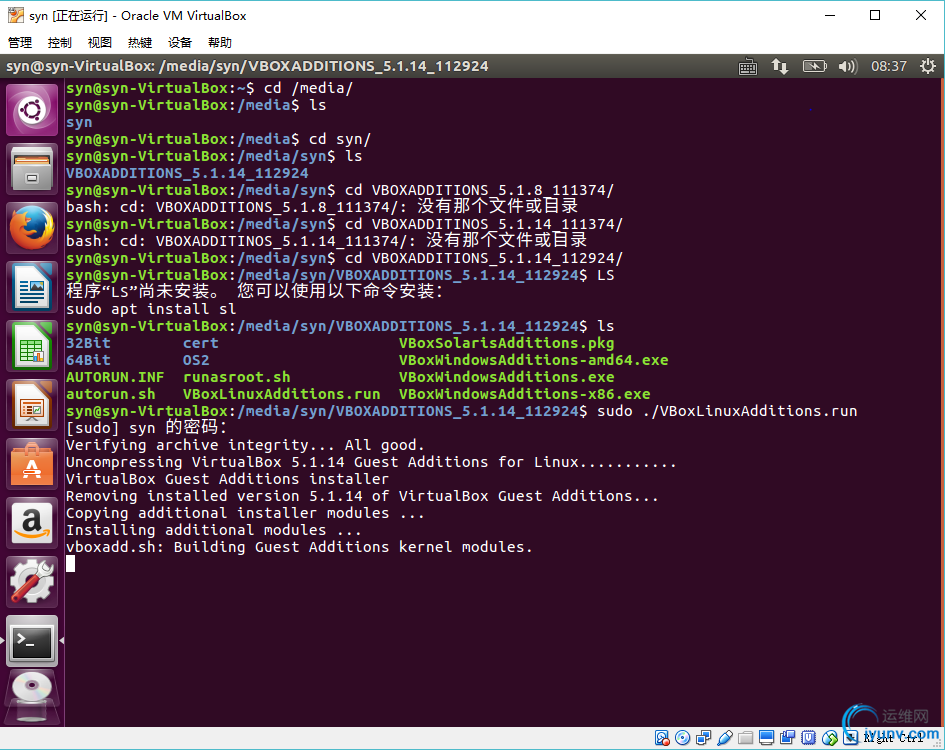Click the video capture status icon
945x750 pixels.
788,738
